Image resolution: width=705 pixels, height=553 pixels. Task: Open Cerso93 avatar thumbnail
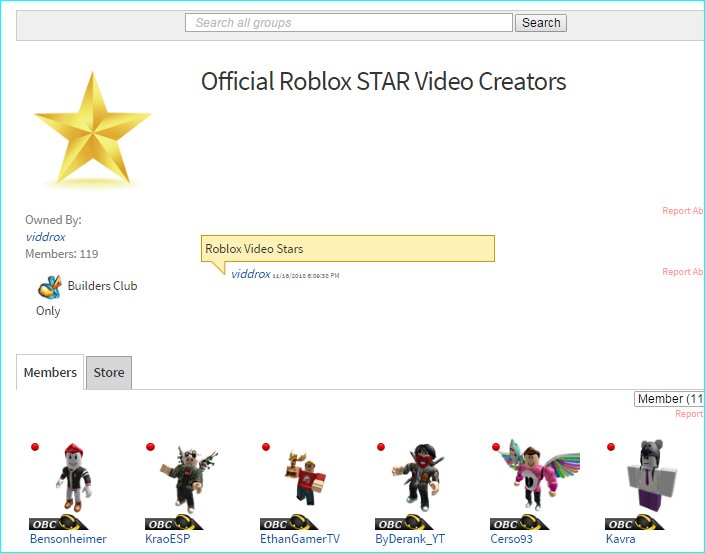pyautogui.click(x=540, y=474)
